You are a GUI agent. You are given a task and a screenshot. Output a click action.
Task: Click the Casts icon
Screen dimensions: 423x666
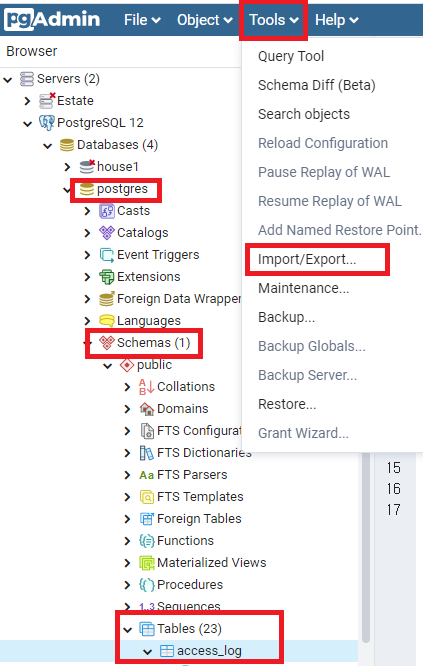pos(107,211)
